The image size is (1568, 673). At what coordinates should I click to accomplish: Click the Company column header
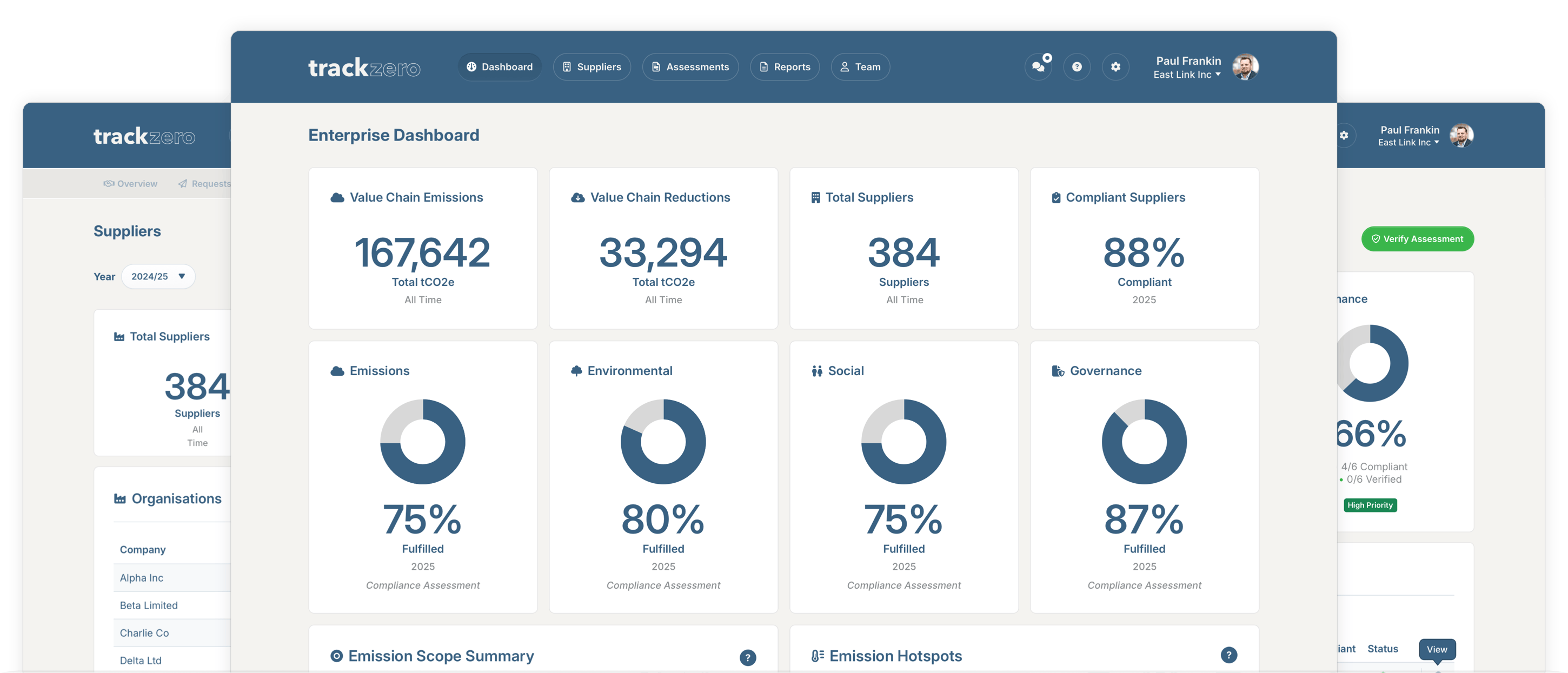point(142,549)
